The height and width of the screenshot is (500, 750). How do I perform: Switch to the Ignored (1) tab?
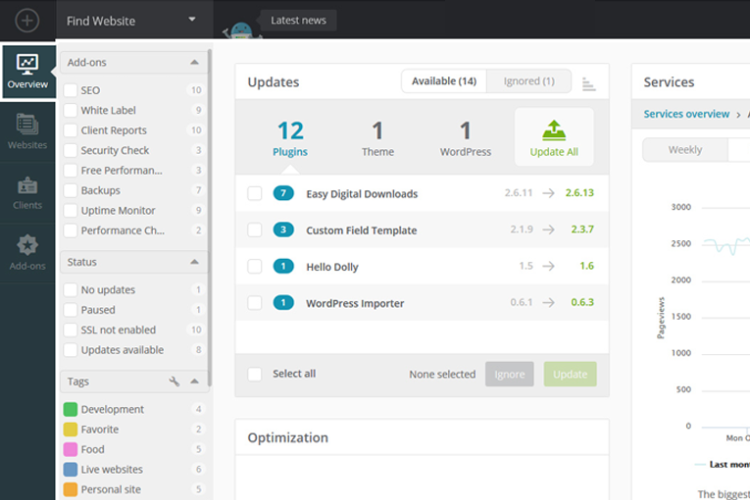(529, 82)
